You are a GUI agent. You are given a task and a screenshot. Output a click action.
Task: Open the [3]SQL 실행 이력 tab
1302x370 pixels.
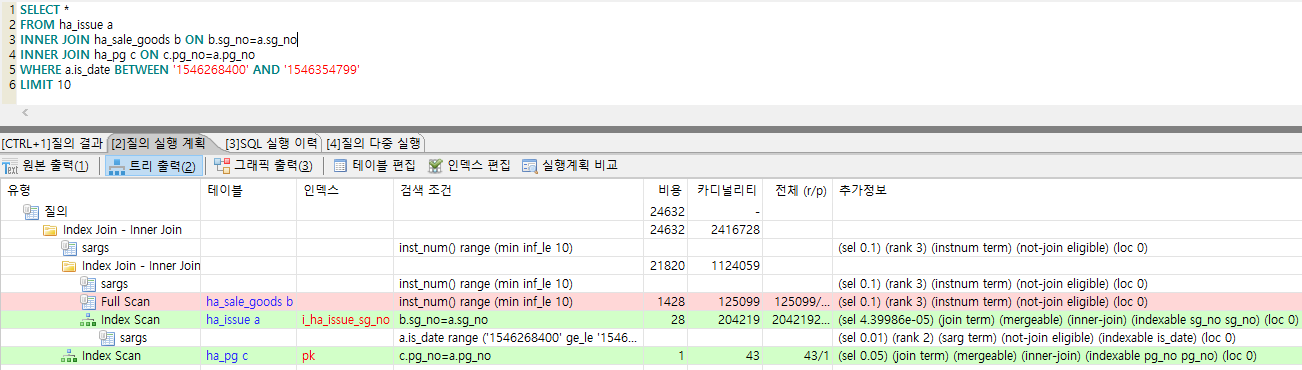271,143
